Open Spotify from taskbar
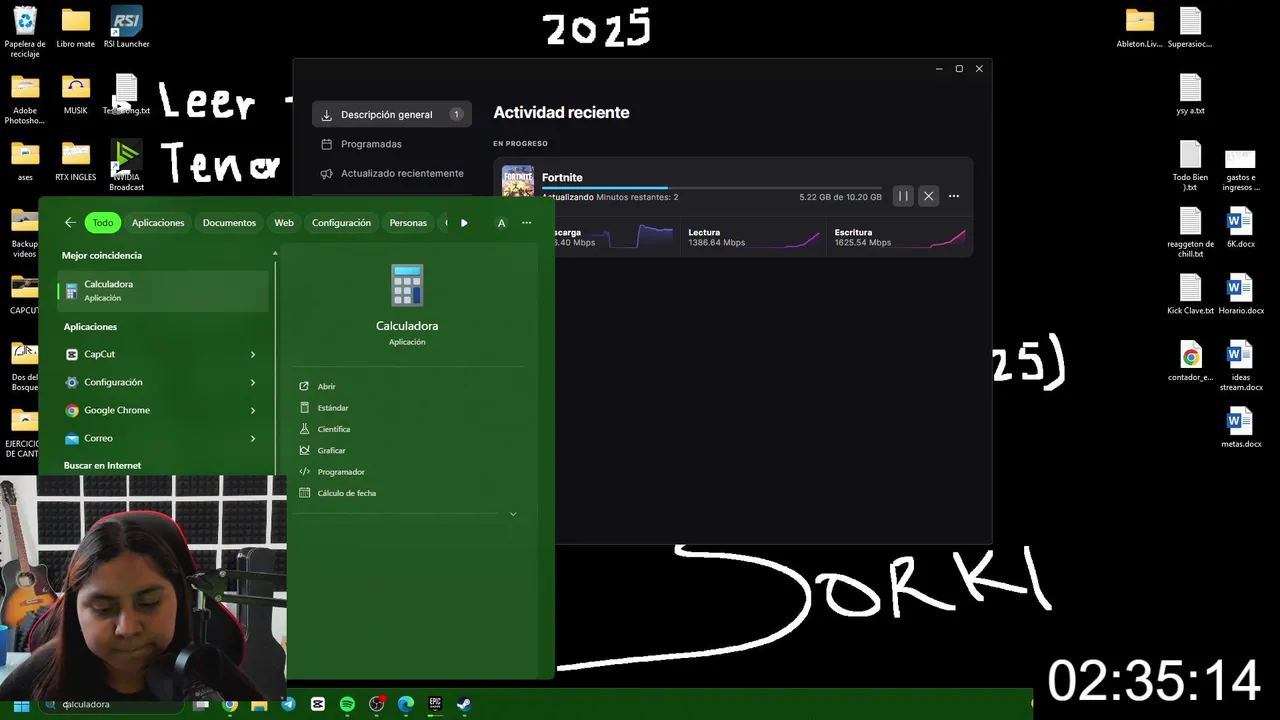 coord(347,705)
